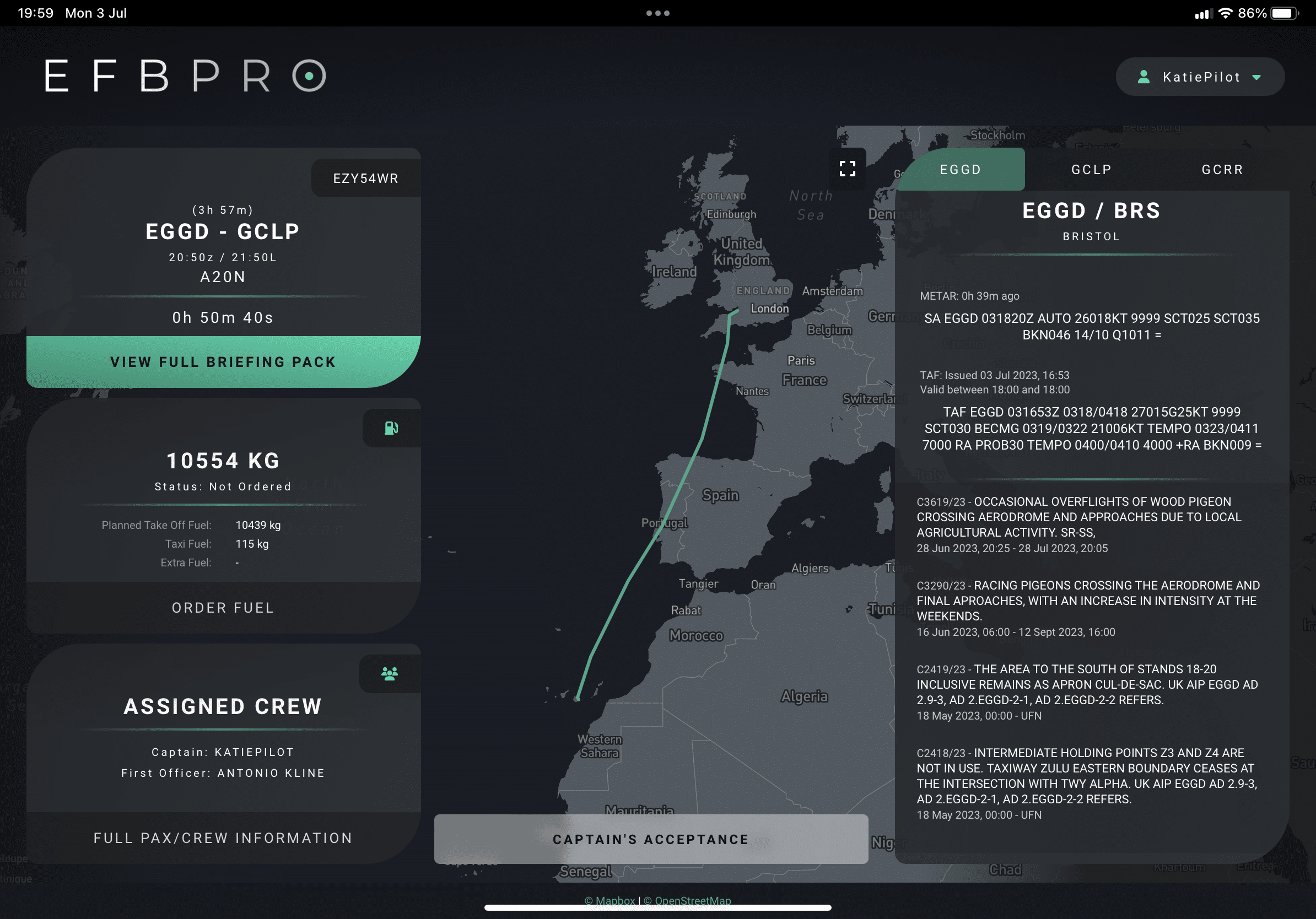Click the fullscreen map expand icon
The width and height of the screenshot is (1316, 919).
(847, 169)
